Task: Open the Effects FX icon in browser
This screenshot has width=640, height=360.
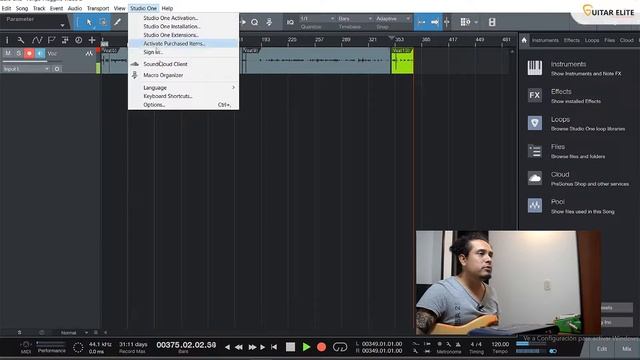Action: [x=535, y=95]
